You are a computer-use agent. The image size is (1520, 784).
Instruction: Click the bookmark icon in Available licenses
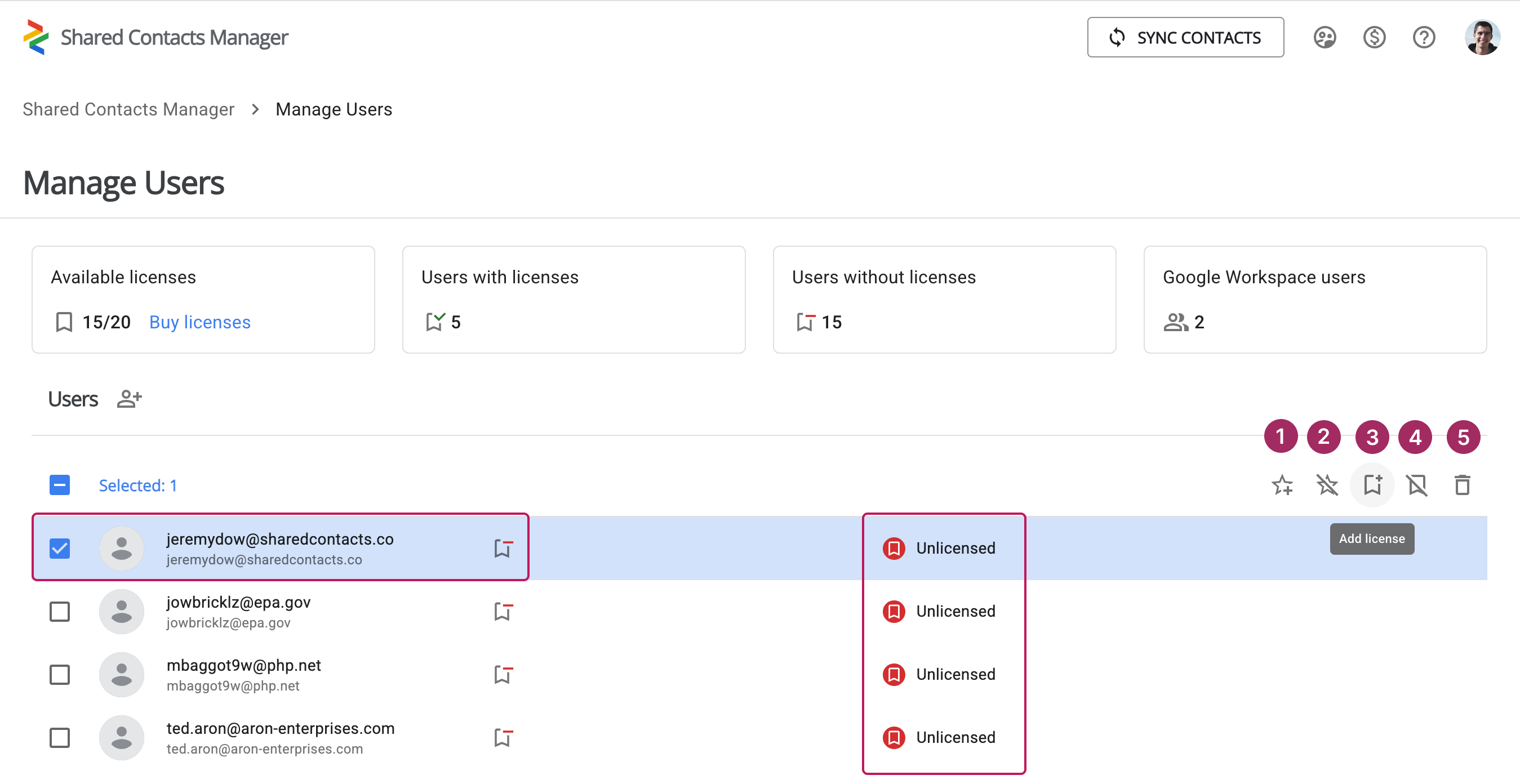[x=64, y=322]
